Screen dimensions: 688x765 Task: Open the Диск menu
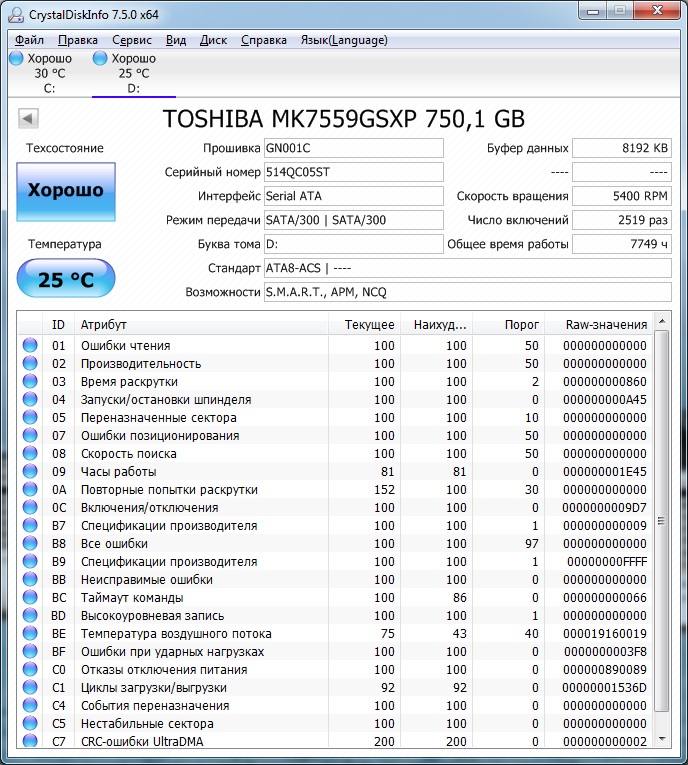click(213, 40)
